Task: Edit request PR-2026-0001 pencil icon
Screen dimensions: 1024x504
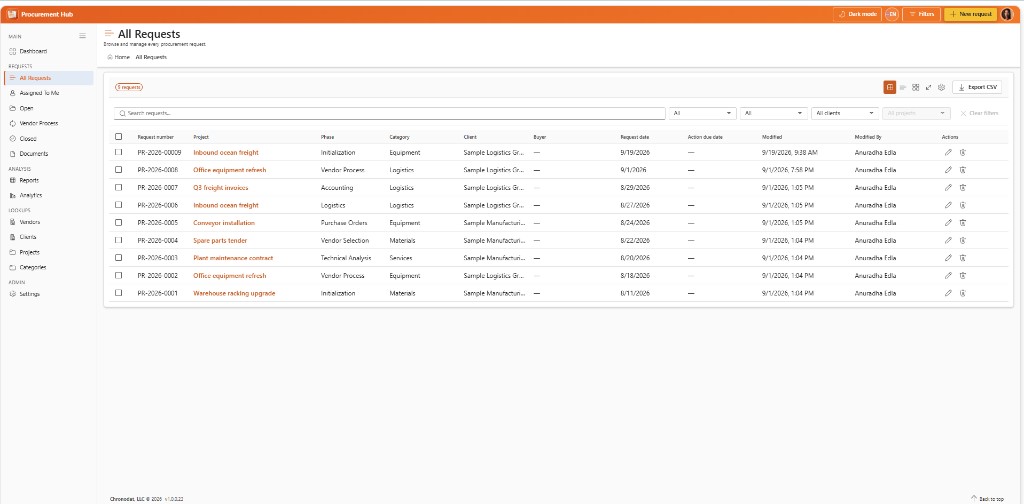Action: point(948,293)
